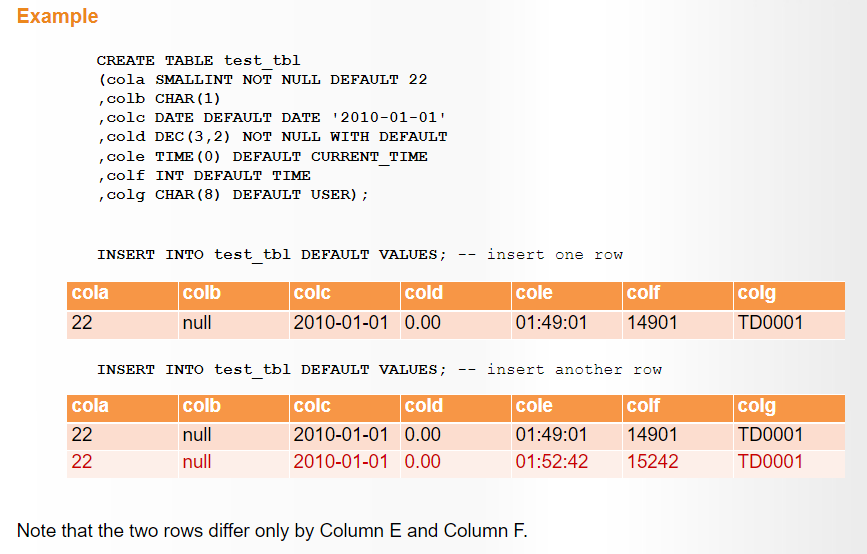Select the "CREATE TABLE test_tbl" code line
Viewport: 867px width, 554px height.
tap(199, 60)
